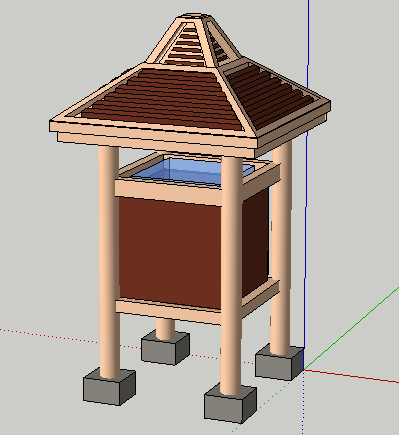Select the large front brown panel of the box

point(170,252)
